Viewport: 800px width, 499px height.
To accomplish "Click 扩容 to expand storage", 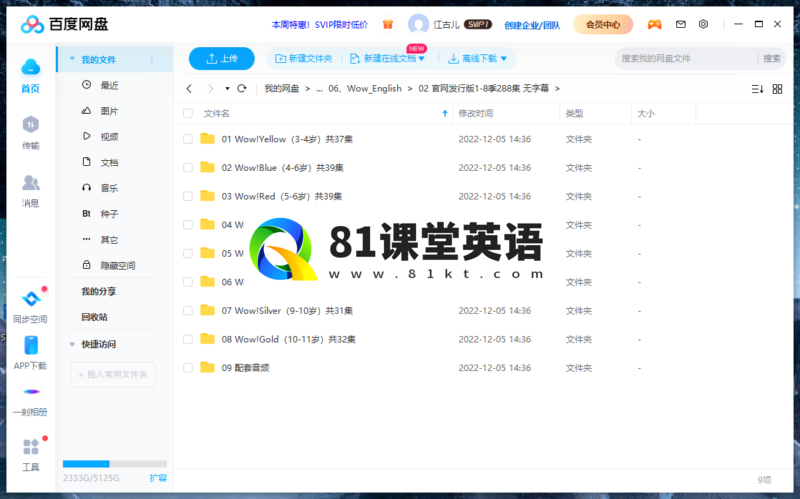I will tap(158, 478).
